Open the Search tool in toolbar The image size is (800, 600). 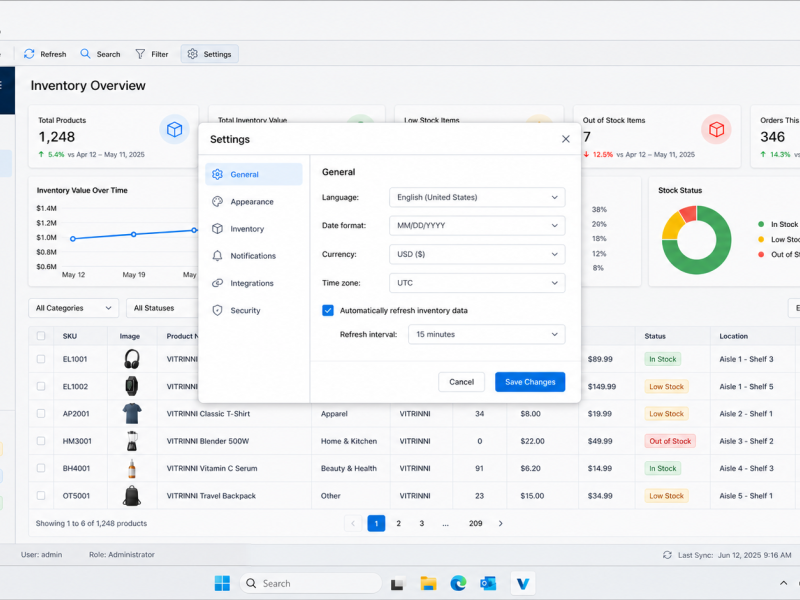(100, 54)
